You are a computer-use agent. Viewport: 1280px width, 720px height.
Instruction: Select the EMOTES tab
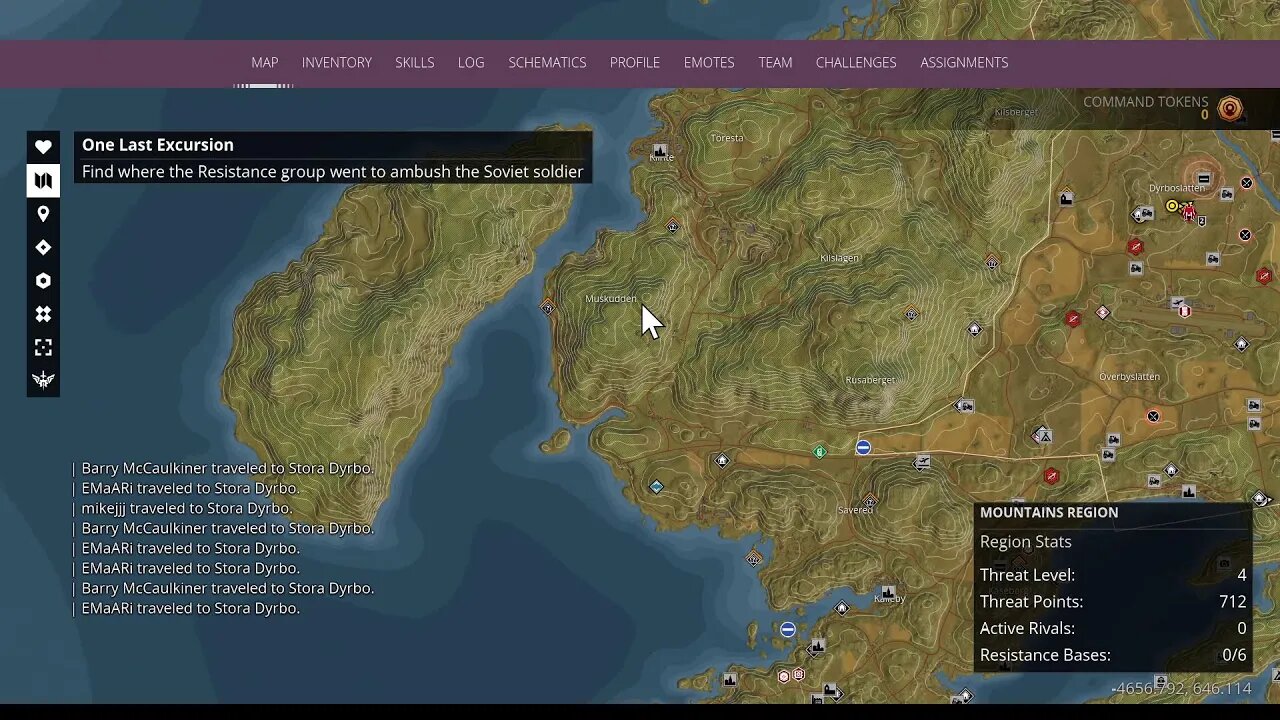tap(709, 62)
